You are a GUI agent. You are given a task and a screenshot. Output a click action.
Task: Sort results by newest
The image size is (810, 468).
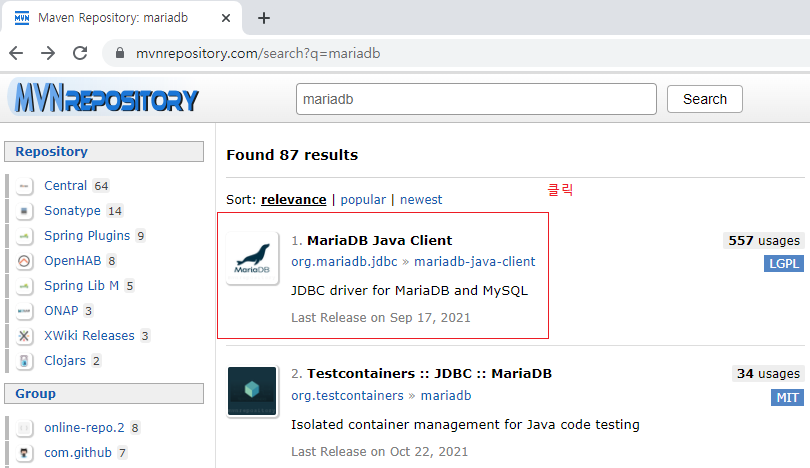(x=420, y=199)
